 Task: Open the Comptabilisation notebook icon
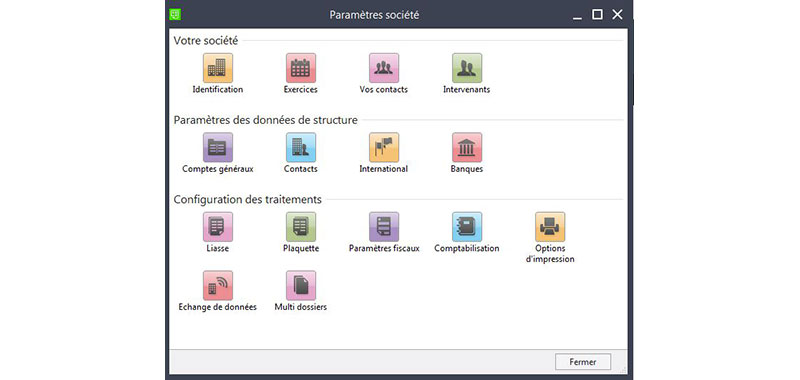point(467,227)
